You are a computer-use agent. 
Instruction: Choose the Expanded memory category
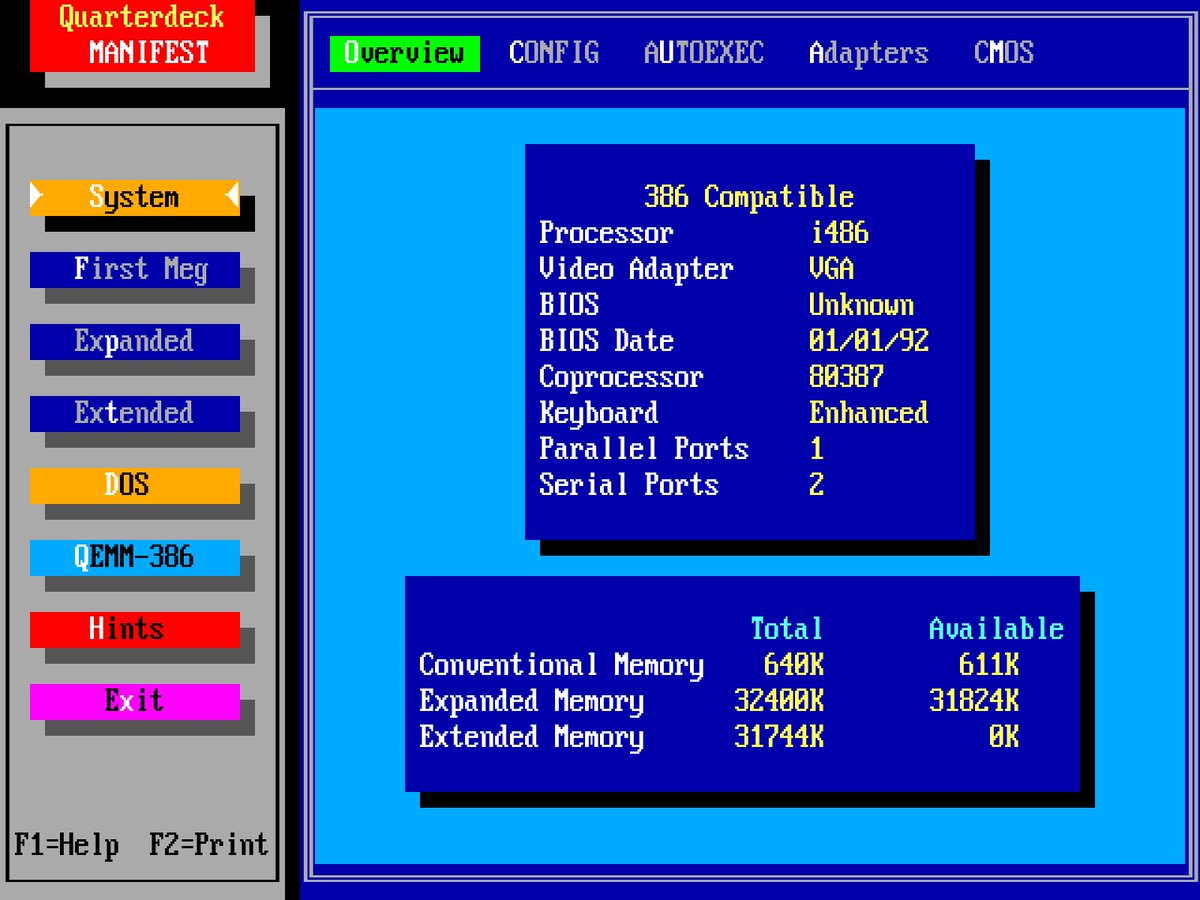(135, 342)
